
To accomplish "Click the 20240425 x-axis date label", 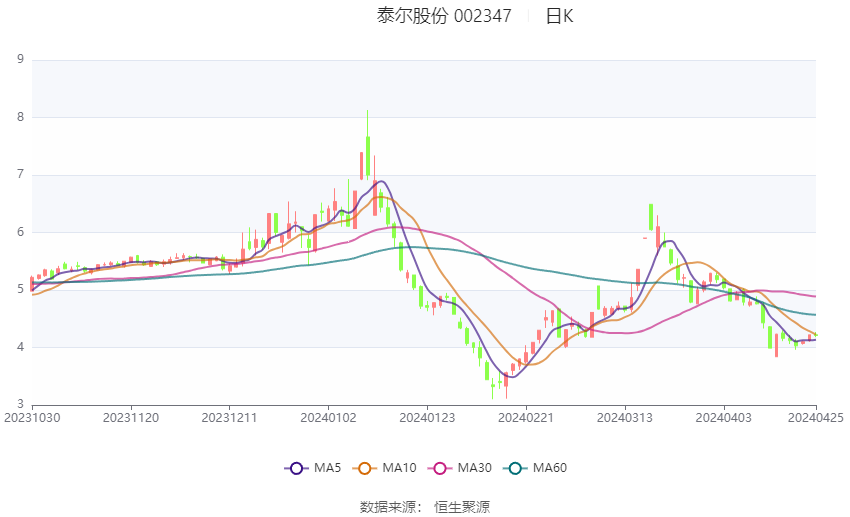I will (x=815, y=418).
